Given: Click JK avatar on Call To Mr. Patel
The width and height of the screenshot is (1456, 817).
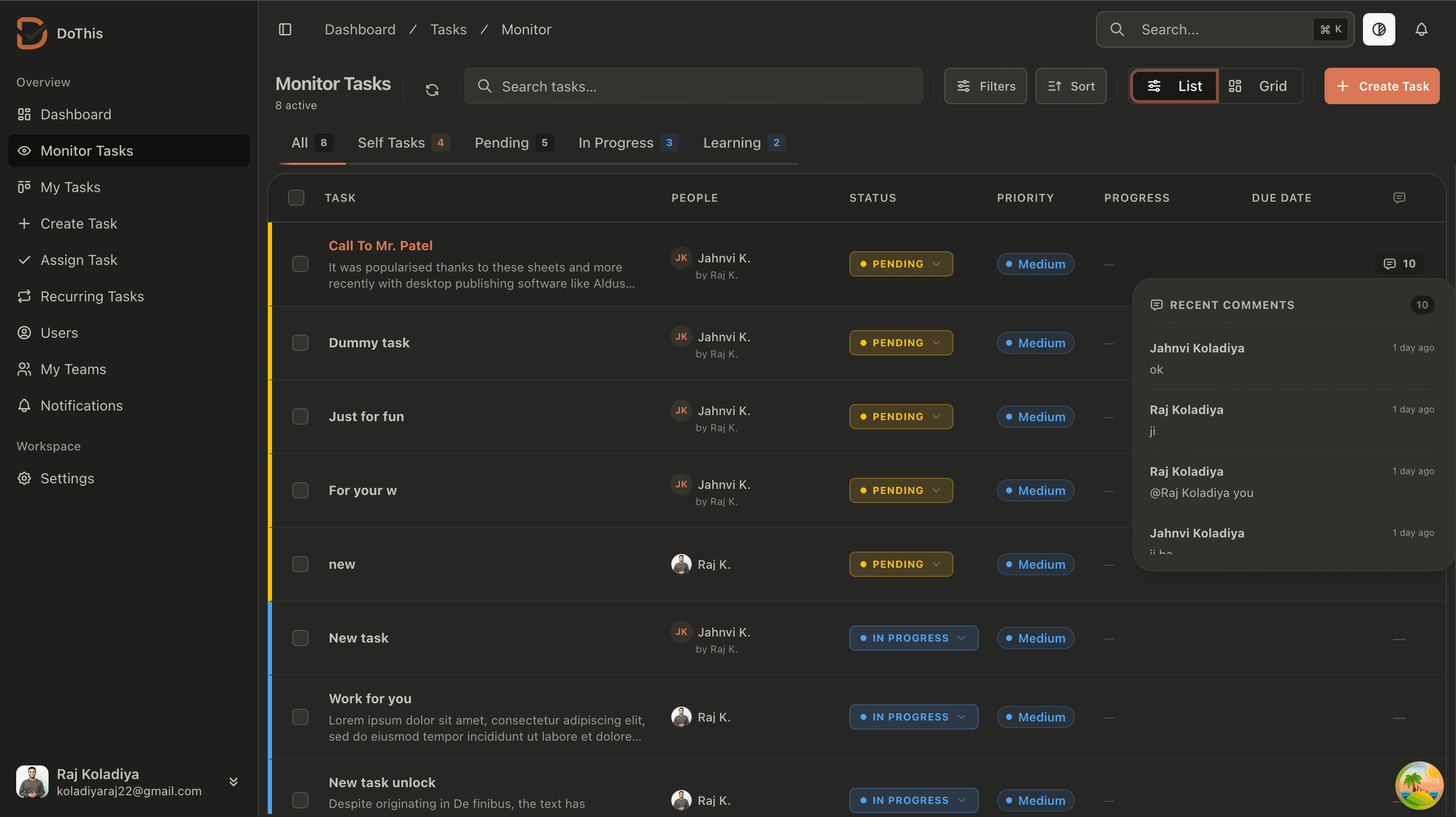Looking at the screenshot, I should coord(681,258).
